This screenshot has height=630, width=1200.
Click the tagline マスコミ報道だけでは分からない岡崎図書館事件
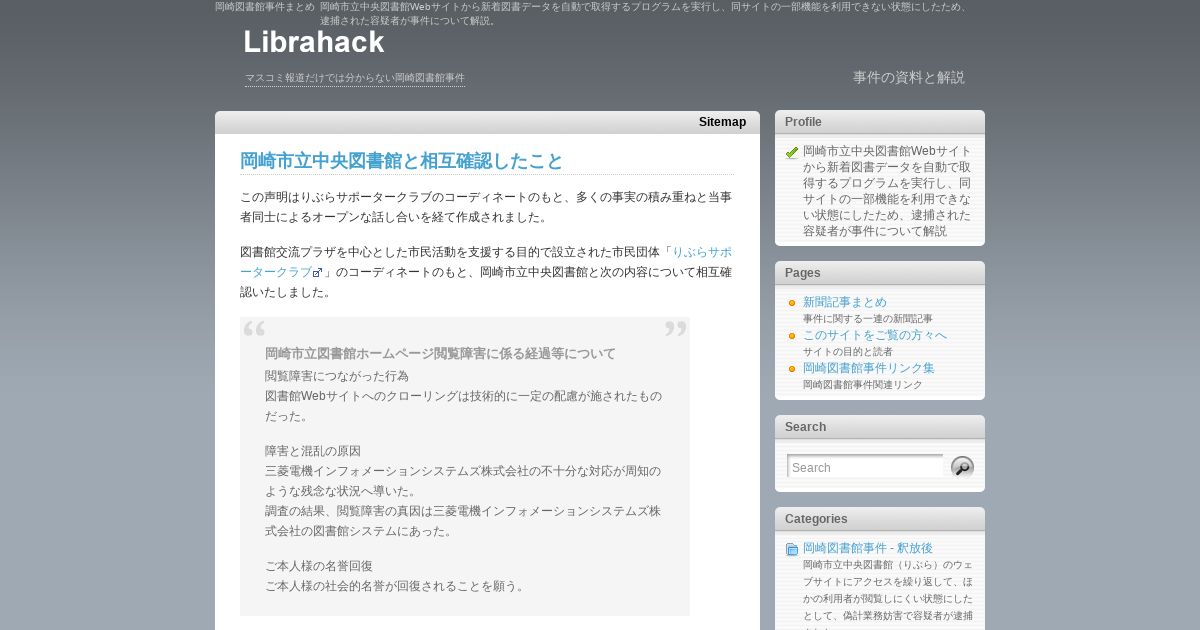coord(355,78)
